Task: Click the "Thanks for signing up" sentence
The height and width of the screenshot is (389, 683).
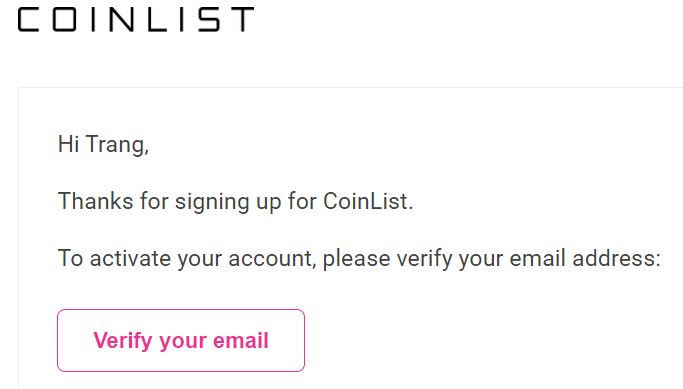Action: (x=235, y=201)
